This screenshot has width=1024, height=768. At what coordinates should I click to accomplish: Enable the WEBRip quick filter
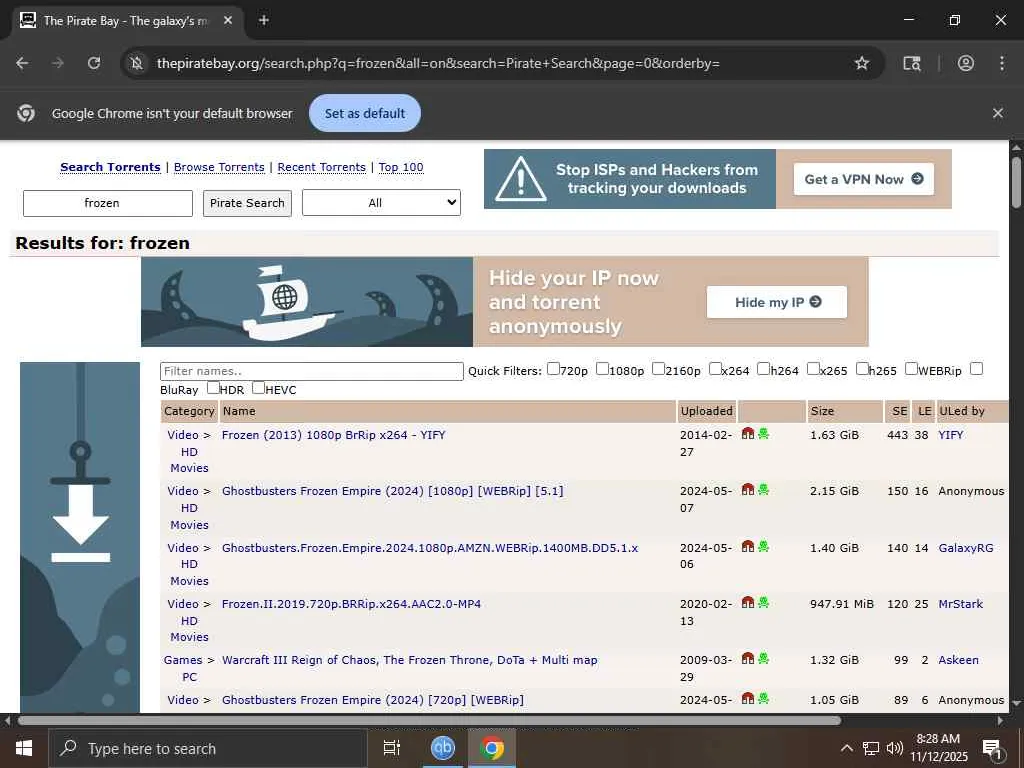tap(911, 369)
